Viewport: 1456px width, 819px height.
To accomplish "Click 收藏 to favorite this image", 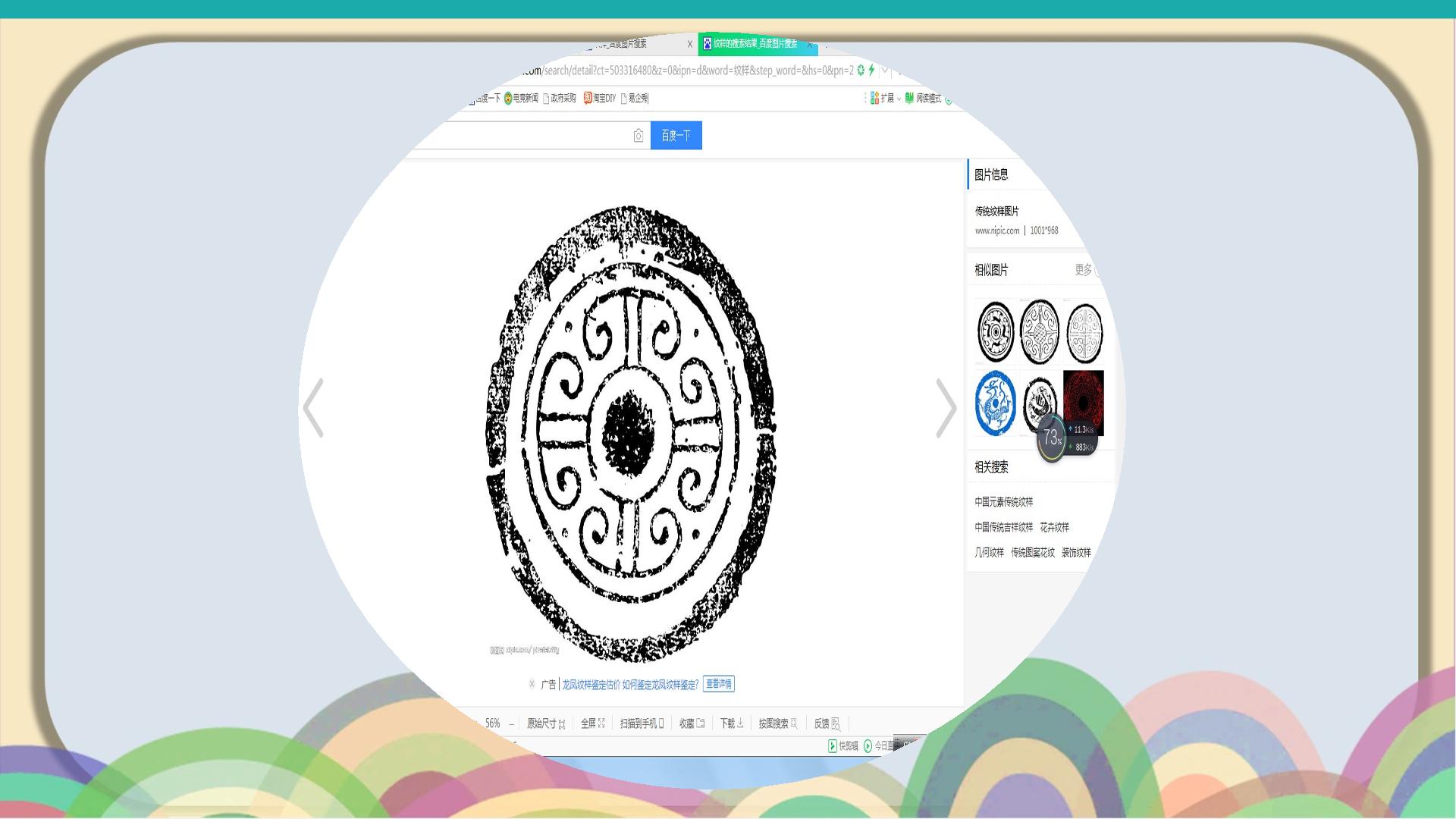I will 692,723.
